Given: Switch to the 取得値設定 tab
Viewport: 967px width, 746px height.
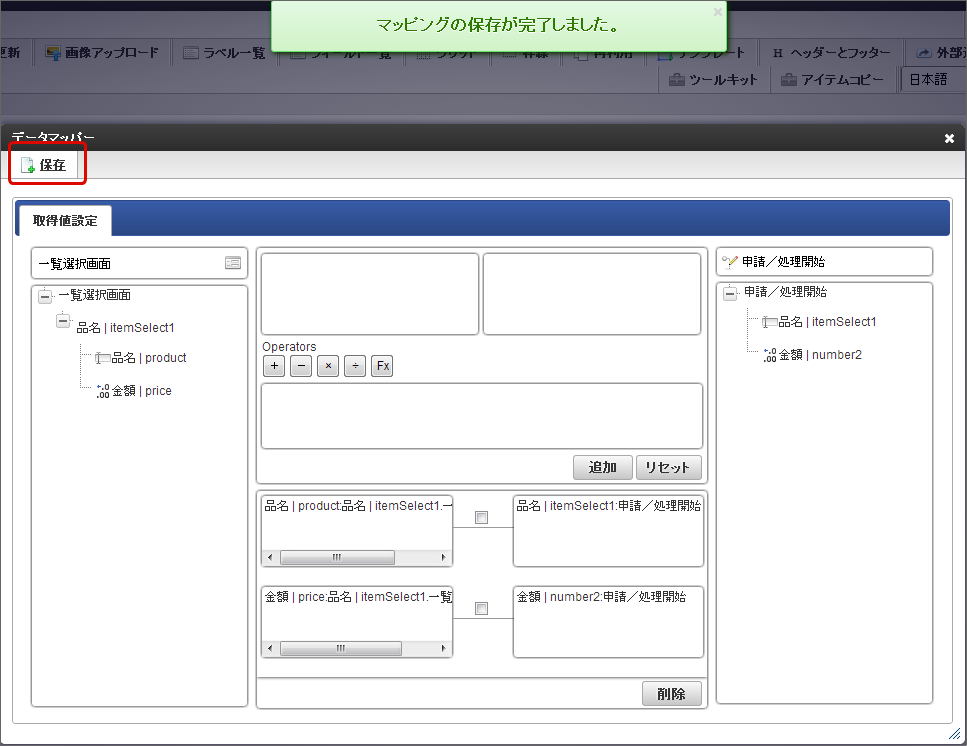Looking at the screenshot, I should [x=65, y=221].
